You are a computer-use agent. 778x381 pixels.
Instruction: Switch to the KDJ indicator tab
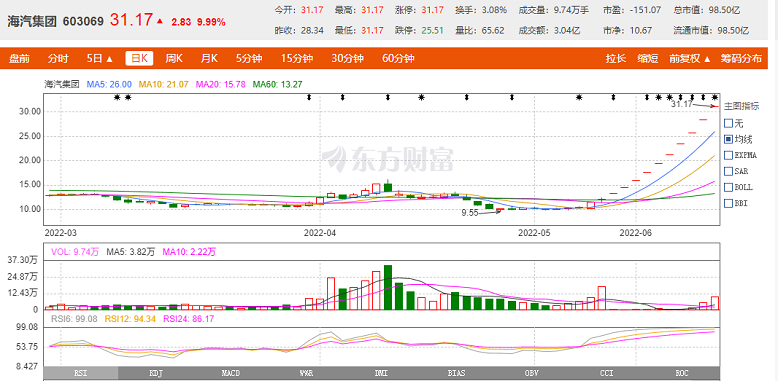tap(156, 373)
